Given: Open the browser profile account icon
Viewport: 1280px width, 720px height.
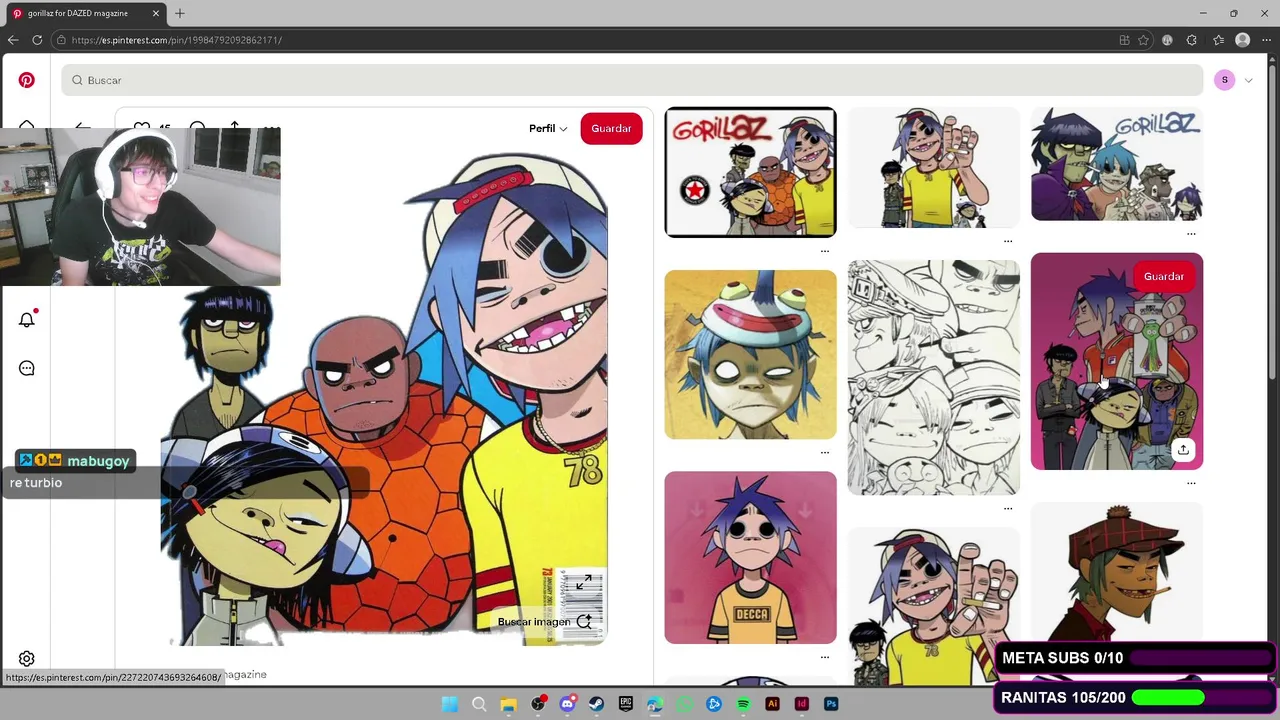Looking at the screenshot, I should 1242,40.
